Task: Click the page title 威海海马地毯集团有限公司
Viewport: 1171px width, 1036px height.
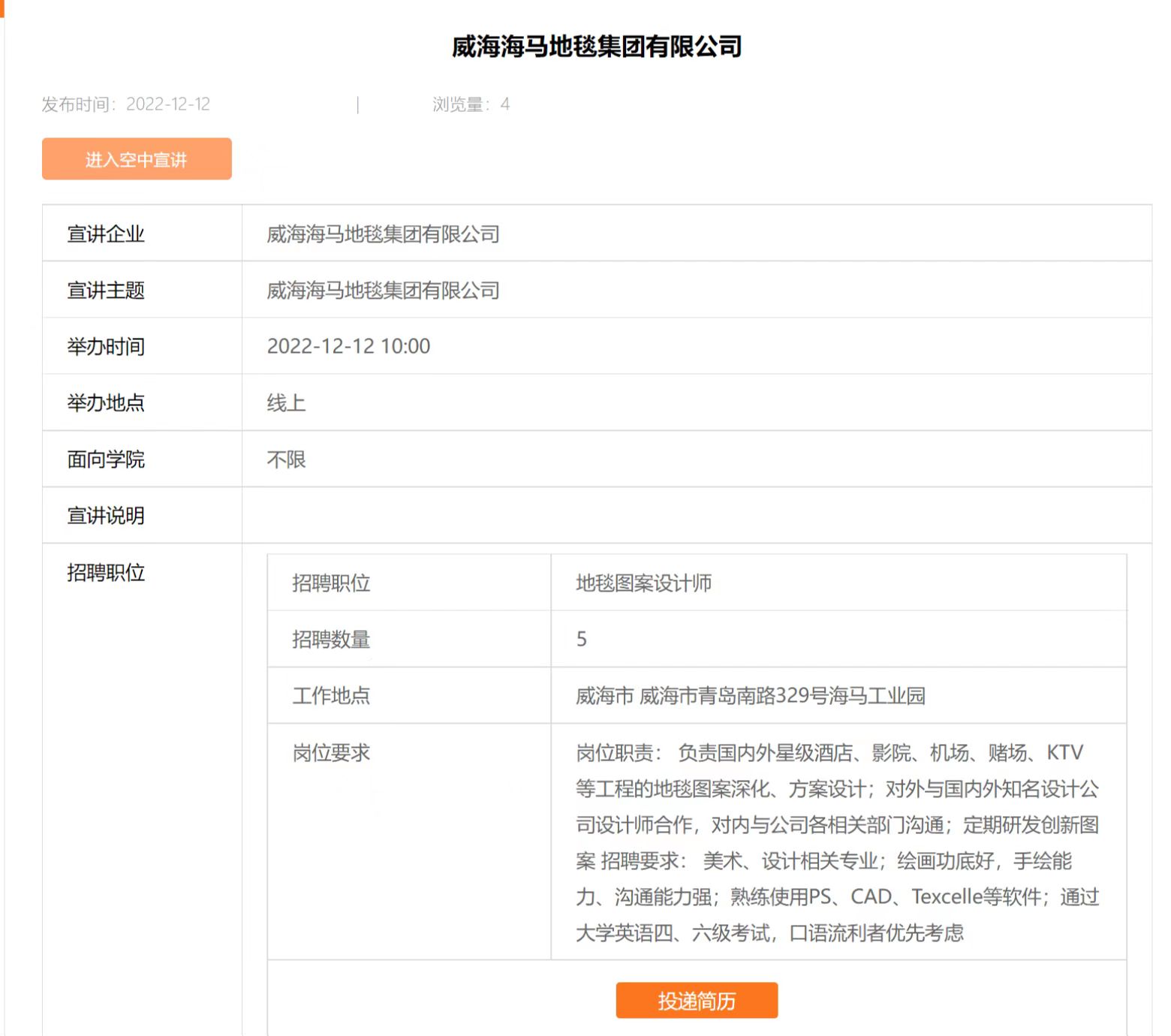Action: coord(597,47)
